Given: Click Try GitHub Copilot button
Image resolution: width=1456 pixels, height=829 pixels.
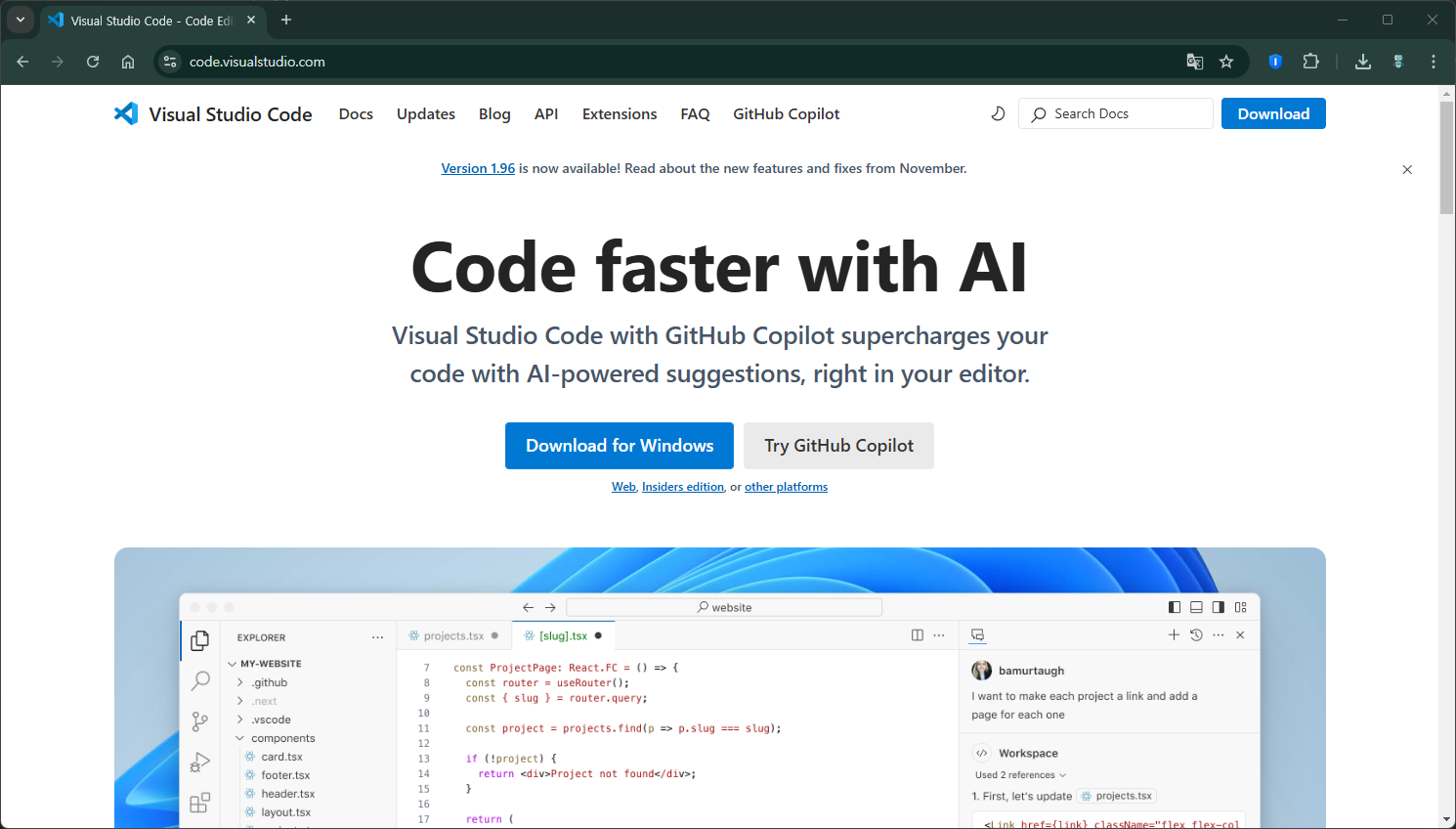Looking at the screenshot, I should (x=838, y=446).
